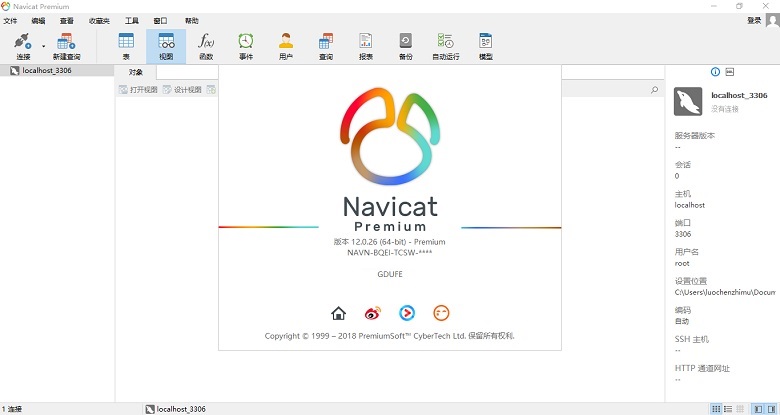
Task: Click the Login (登录) button
Action: 754,20
